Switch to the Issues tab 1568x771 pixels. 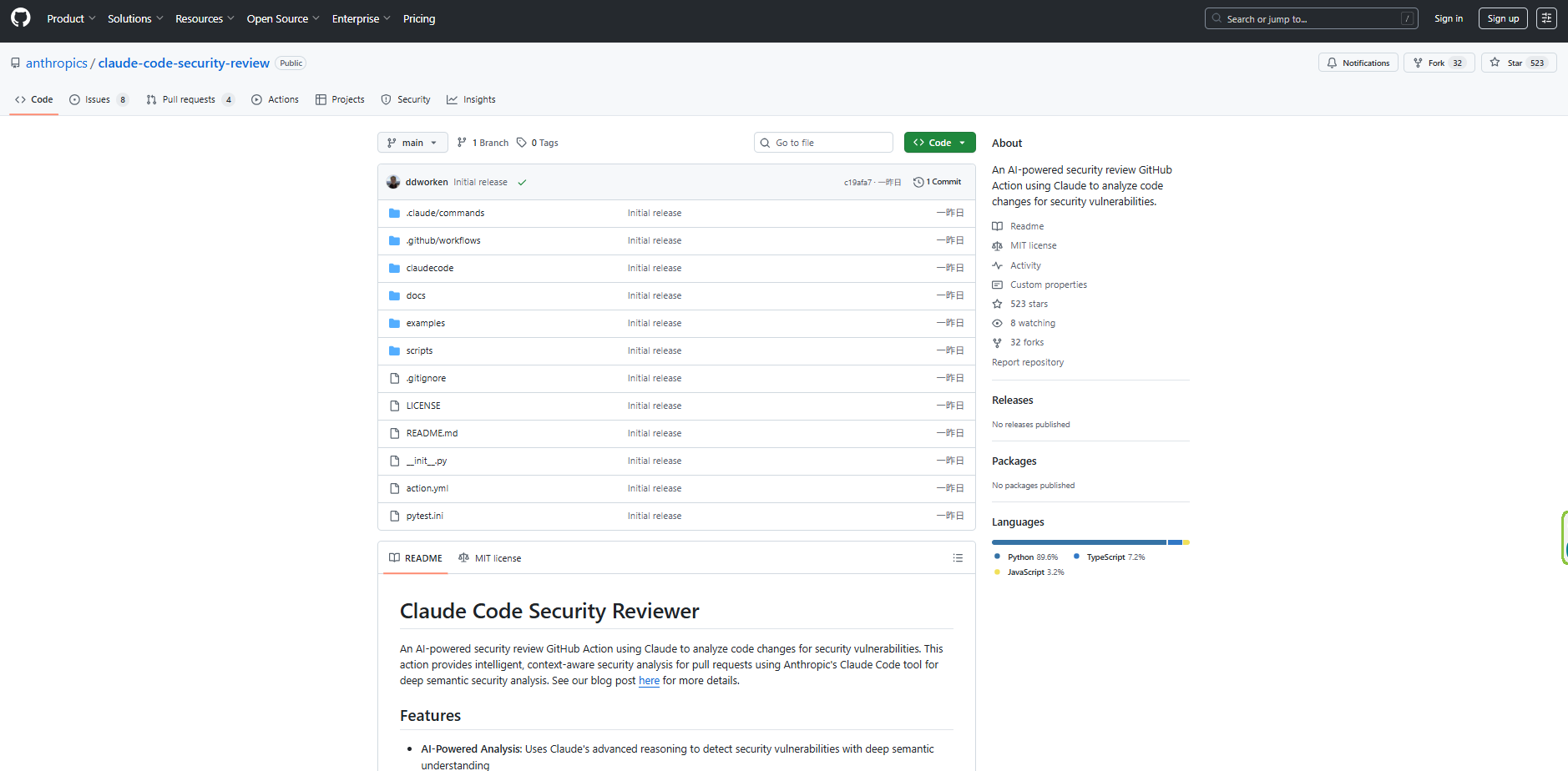(x=98, y=98)
